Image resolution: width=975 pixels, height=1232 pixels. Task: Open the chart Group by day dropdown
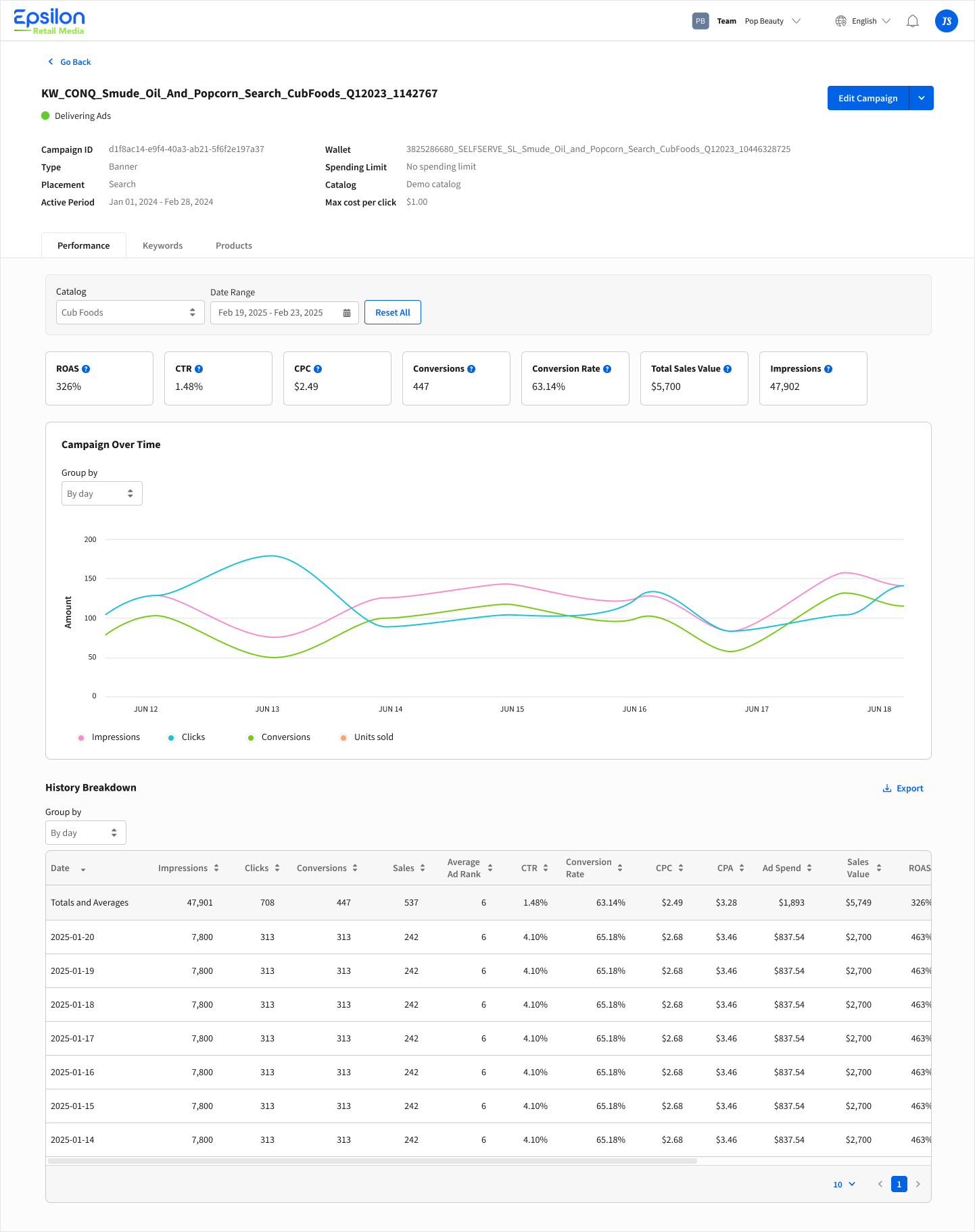(102, 493)
